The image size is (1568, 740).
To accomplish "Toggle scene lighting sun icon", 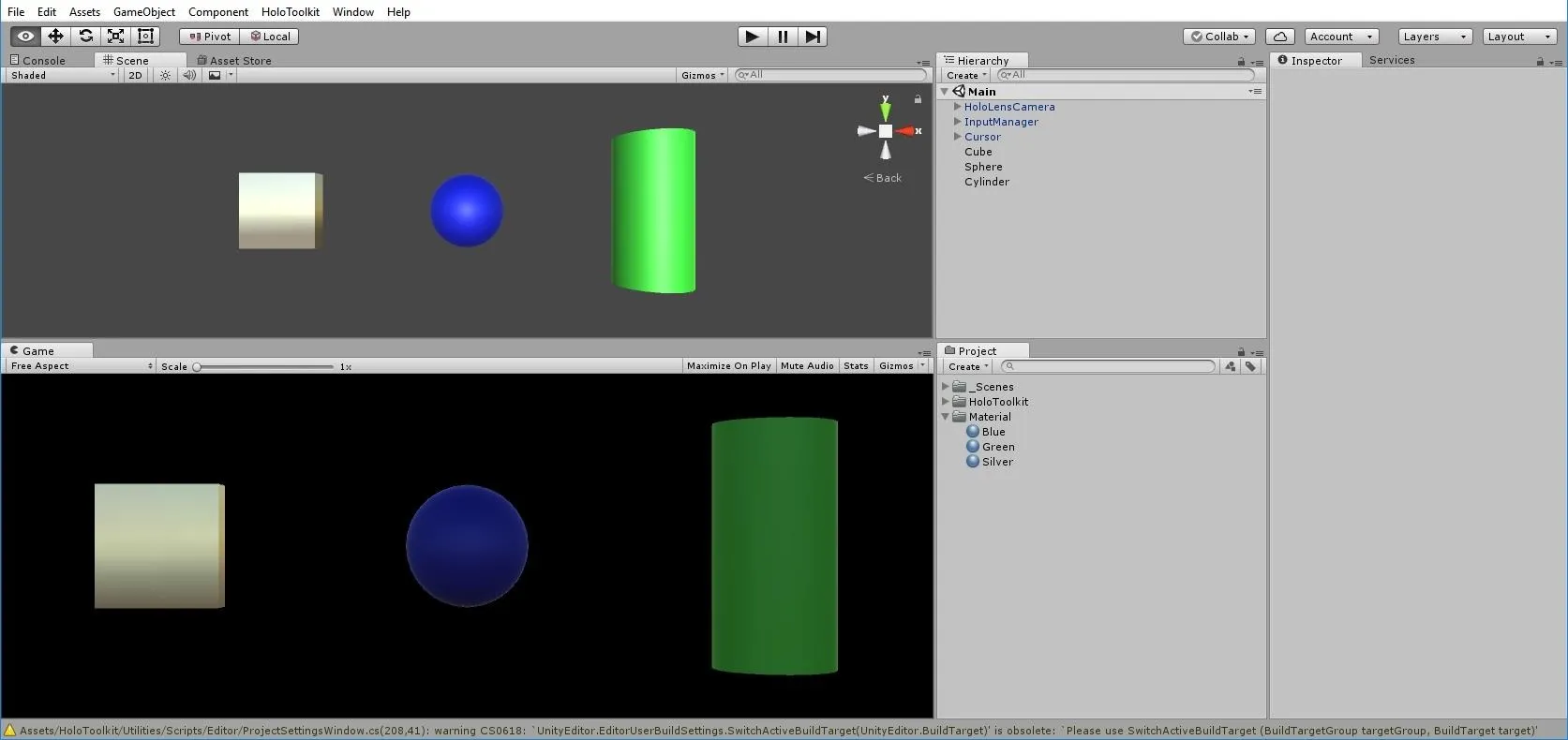I will tap(165, 75).
